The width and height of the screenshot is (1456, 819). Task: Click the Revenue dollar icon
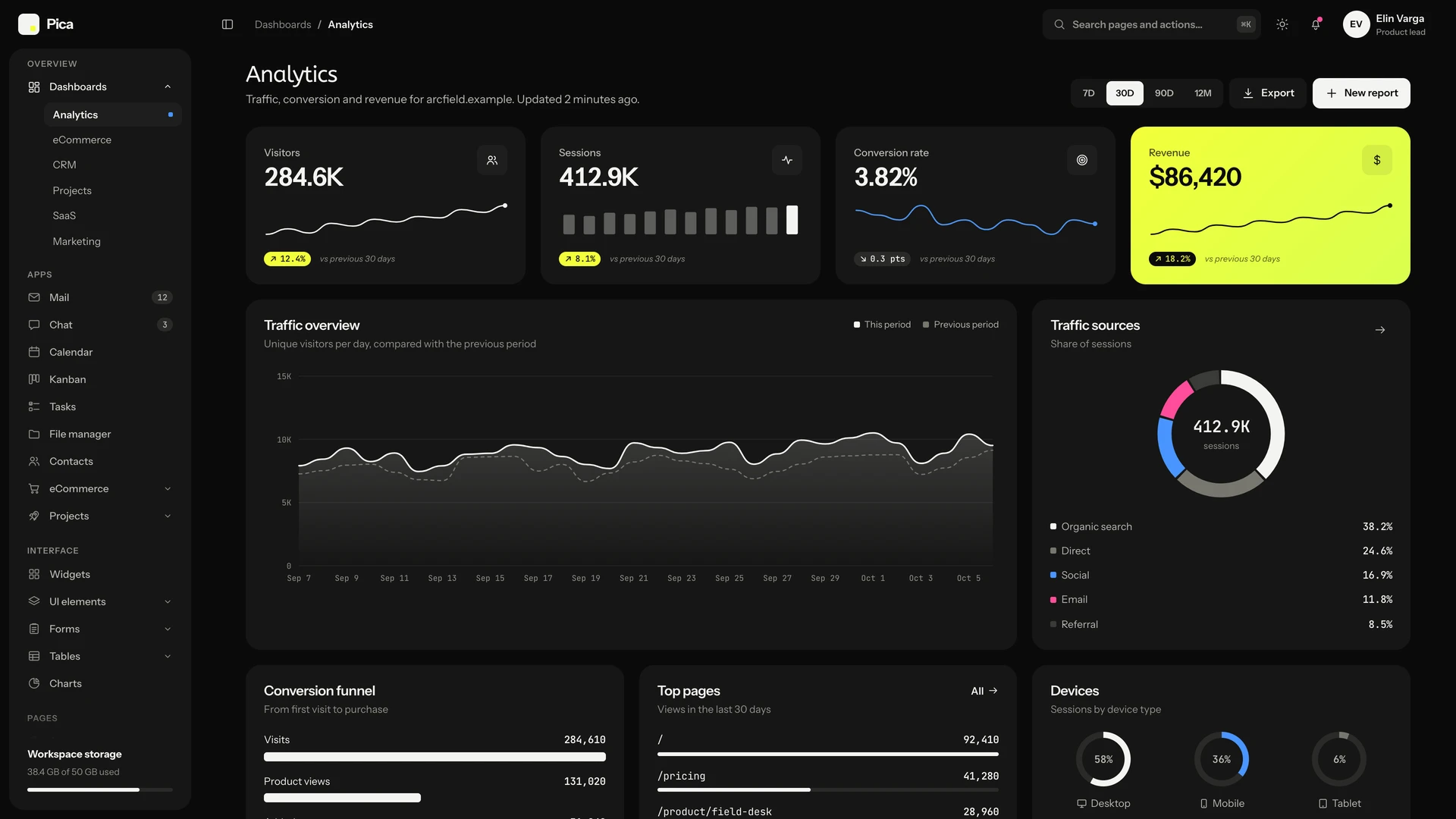click(x=1377, y=160)
